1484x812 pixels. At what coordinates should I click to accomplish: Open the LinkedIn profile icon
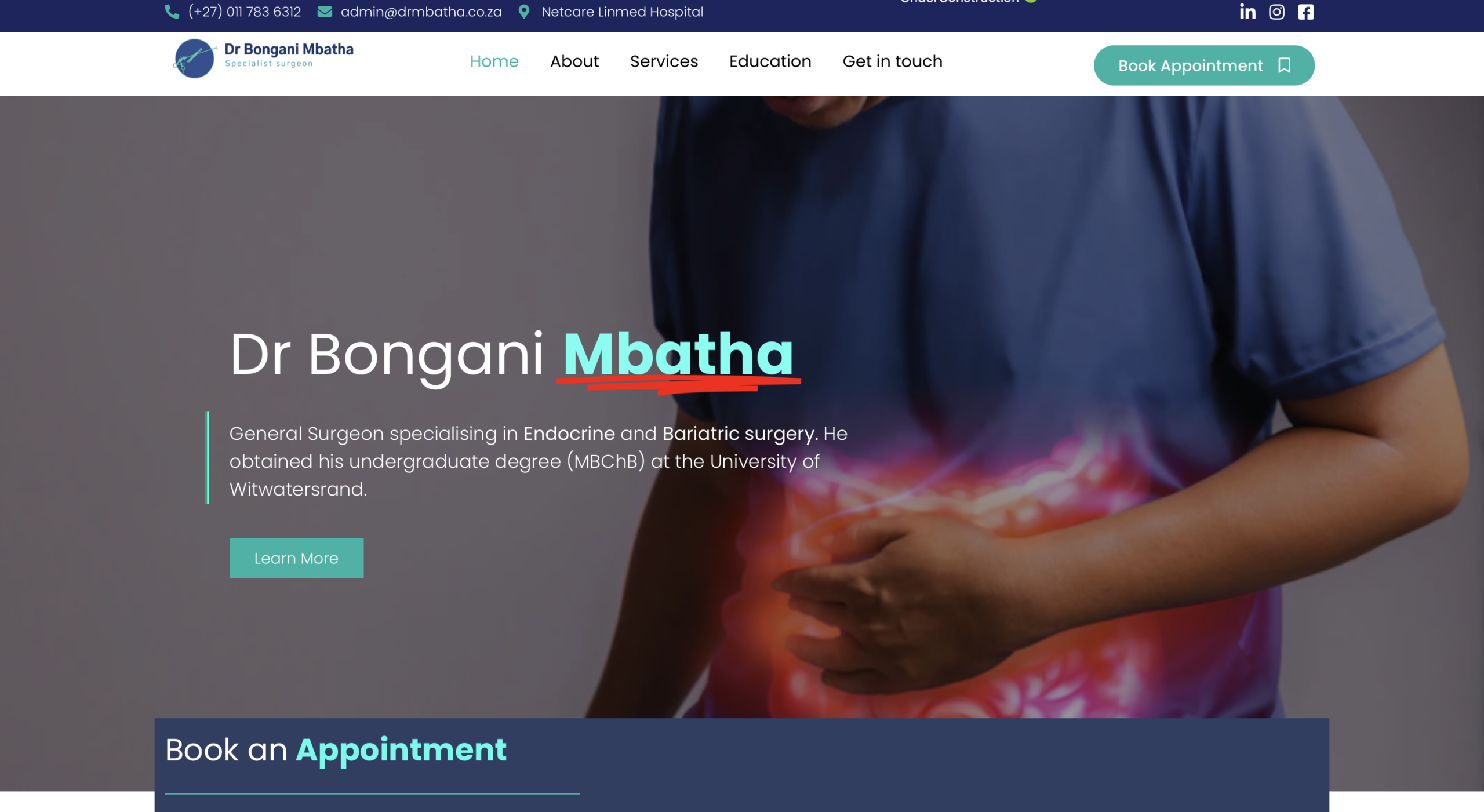click(1247, 12)
